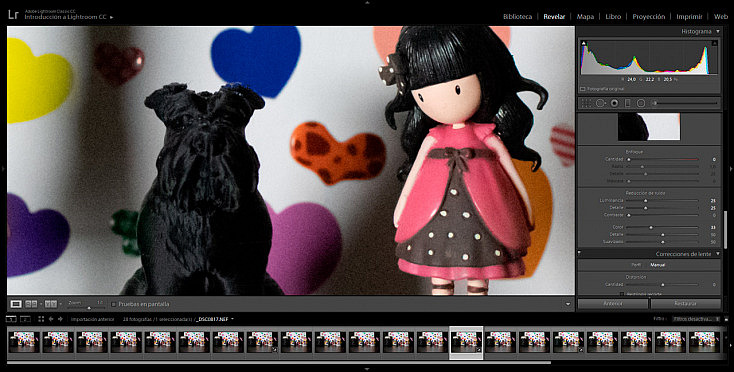Image resolution: width=734 pixels, height=372 pixels.
Task: Toggle highlight clipping indicator in histogram
Action: click(715, 43)
